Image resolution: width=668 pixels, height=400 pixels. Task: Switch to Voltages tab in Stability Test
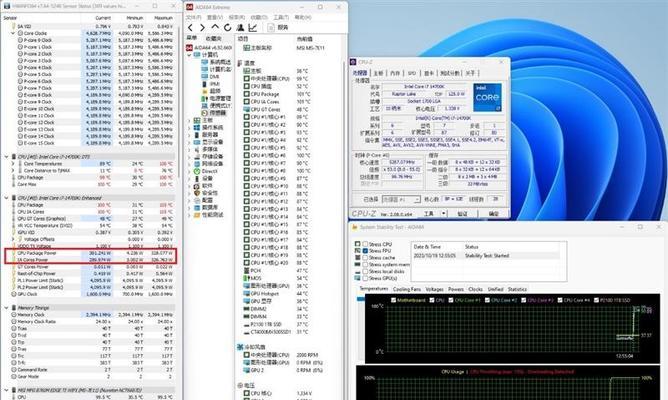pyautogui.click(x=434, y=289)
